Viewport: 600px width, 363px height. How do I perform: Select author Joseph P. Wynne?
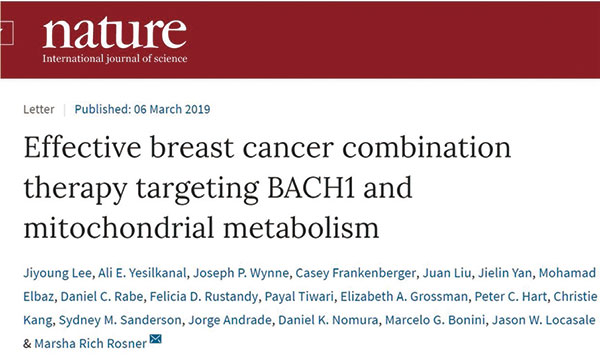tap(241, 273)
